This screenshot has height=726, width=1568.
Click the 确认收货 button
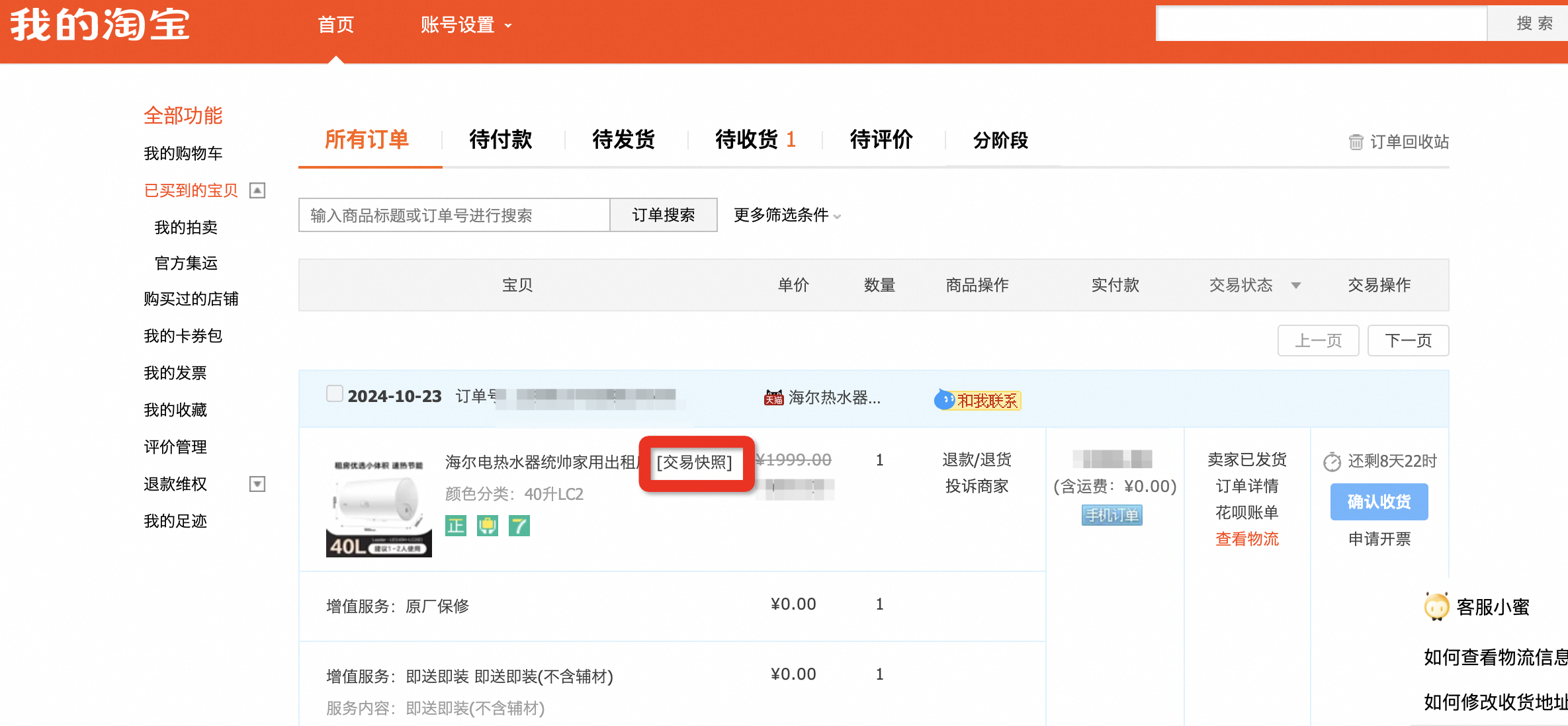coord(1379,502)
